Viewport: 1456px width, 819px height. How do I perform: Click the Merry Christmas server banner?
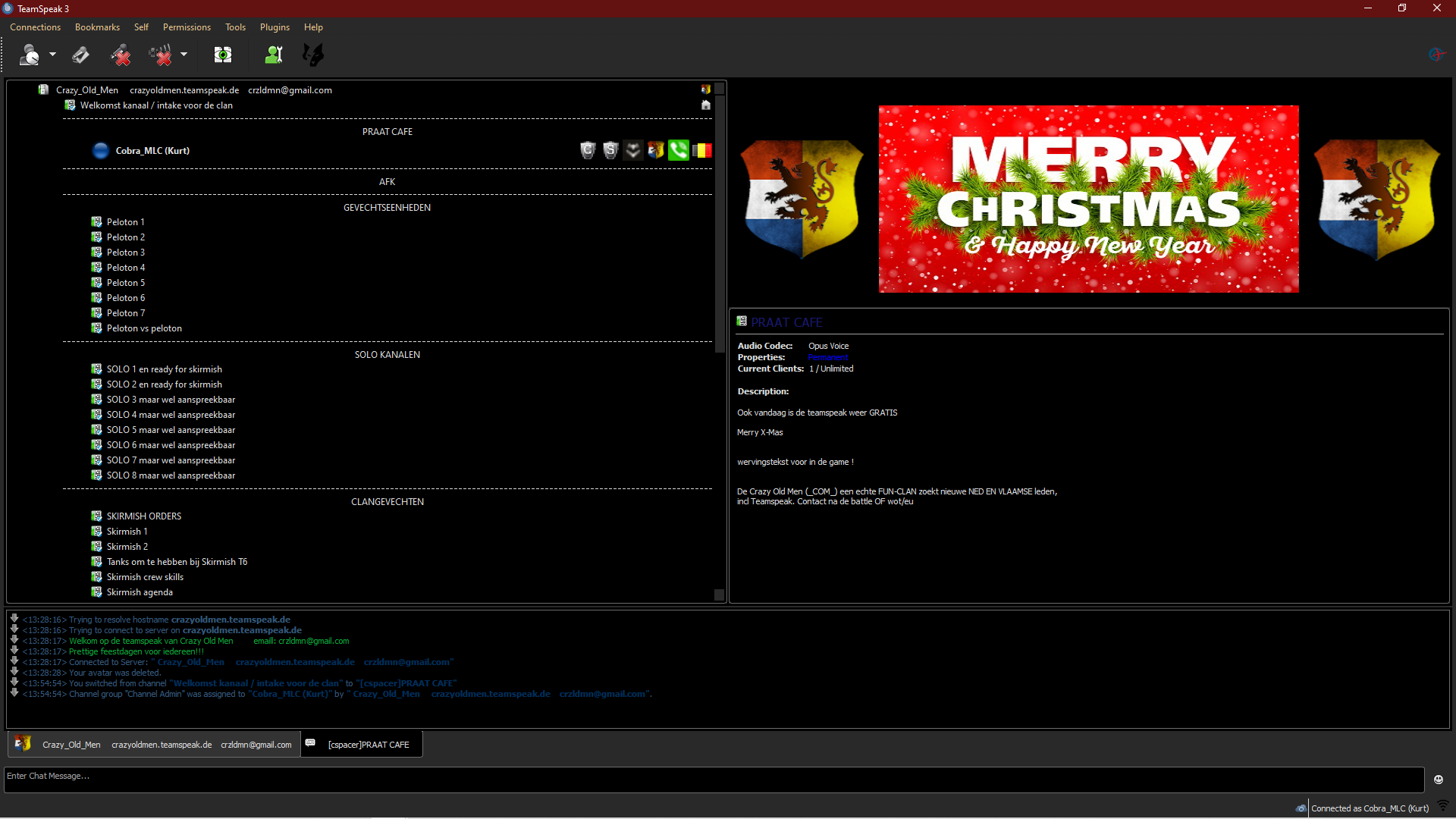(x=1088, y=199)
